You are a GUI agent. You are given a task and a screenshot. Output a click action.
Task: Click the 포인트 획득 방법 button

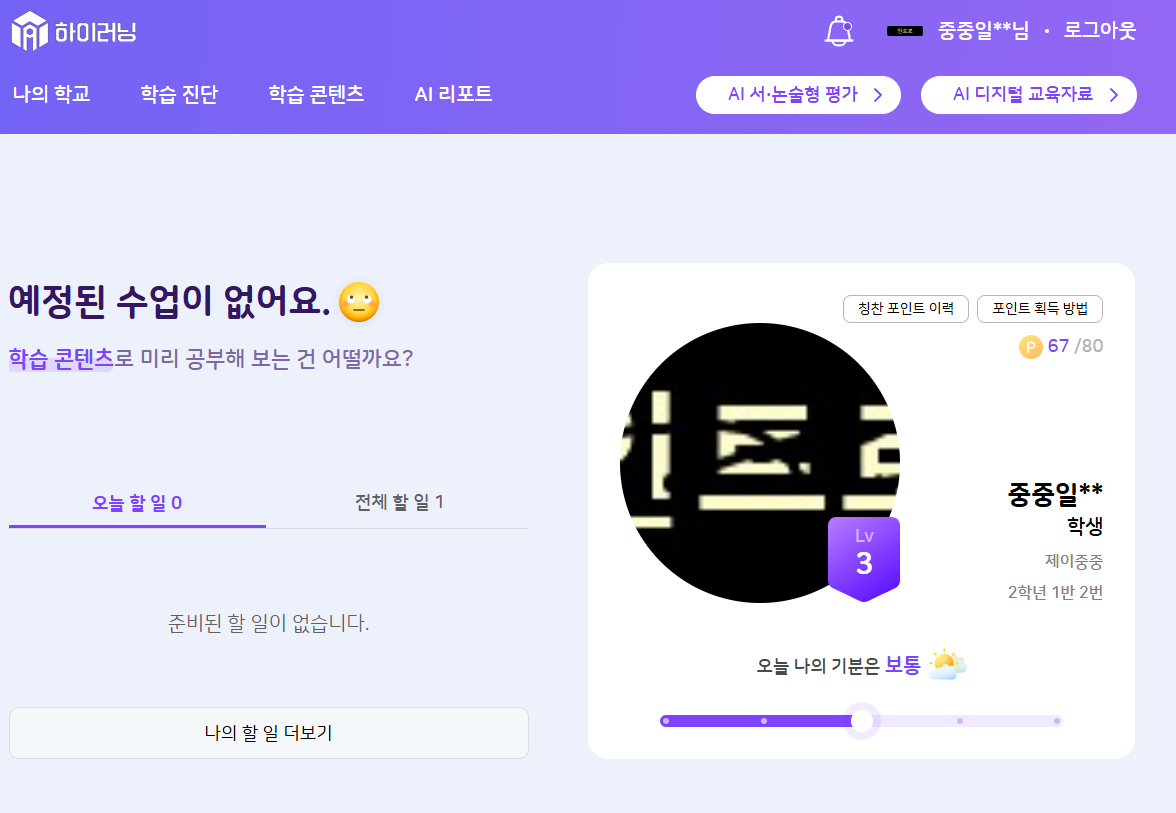tap(1039, 309)
